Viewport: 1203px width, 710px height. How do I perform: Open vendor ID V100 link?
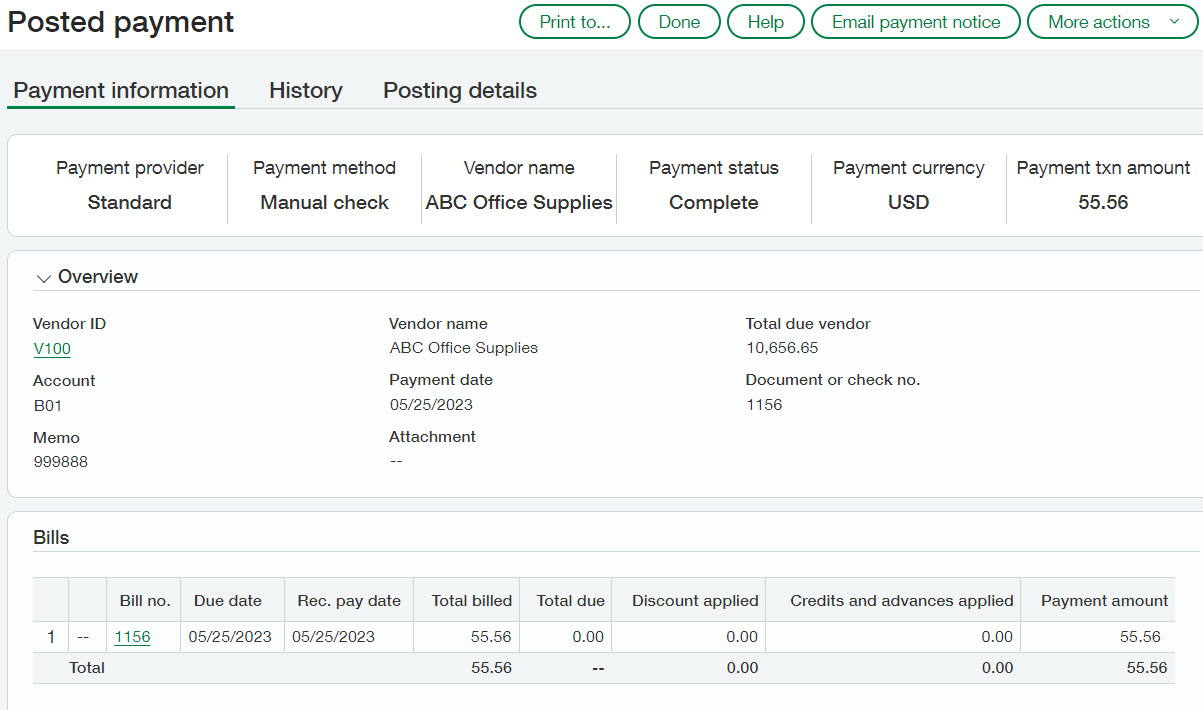click(52, 349)
